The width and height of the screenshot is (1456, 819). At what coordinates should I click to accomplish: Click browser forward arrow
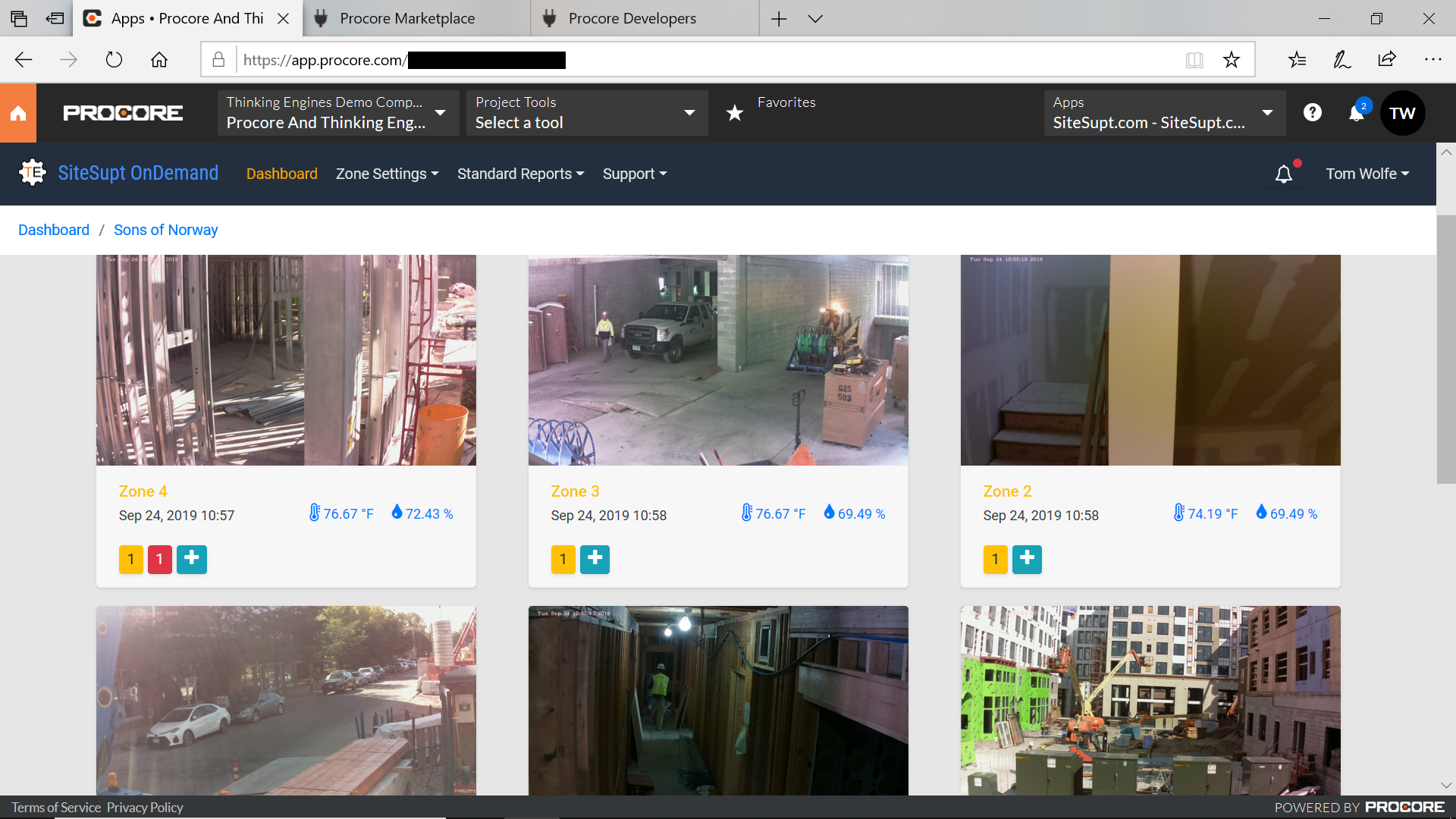[68, 60]
